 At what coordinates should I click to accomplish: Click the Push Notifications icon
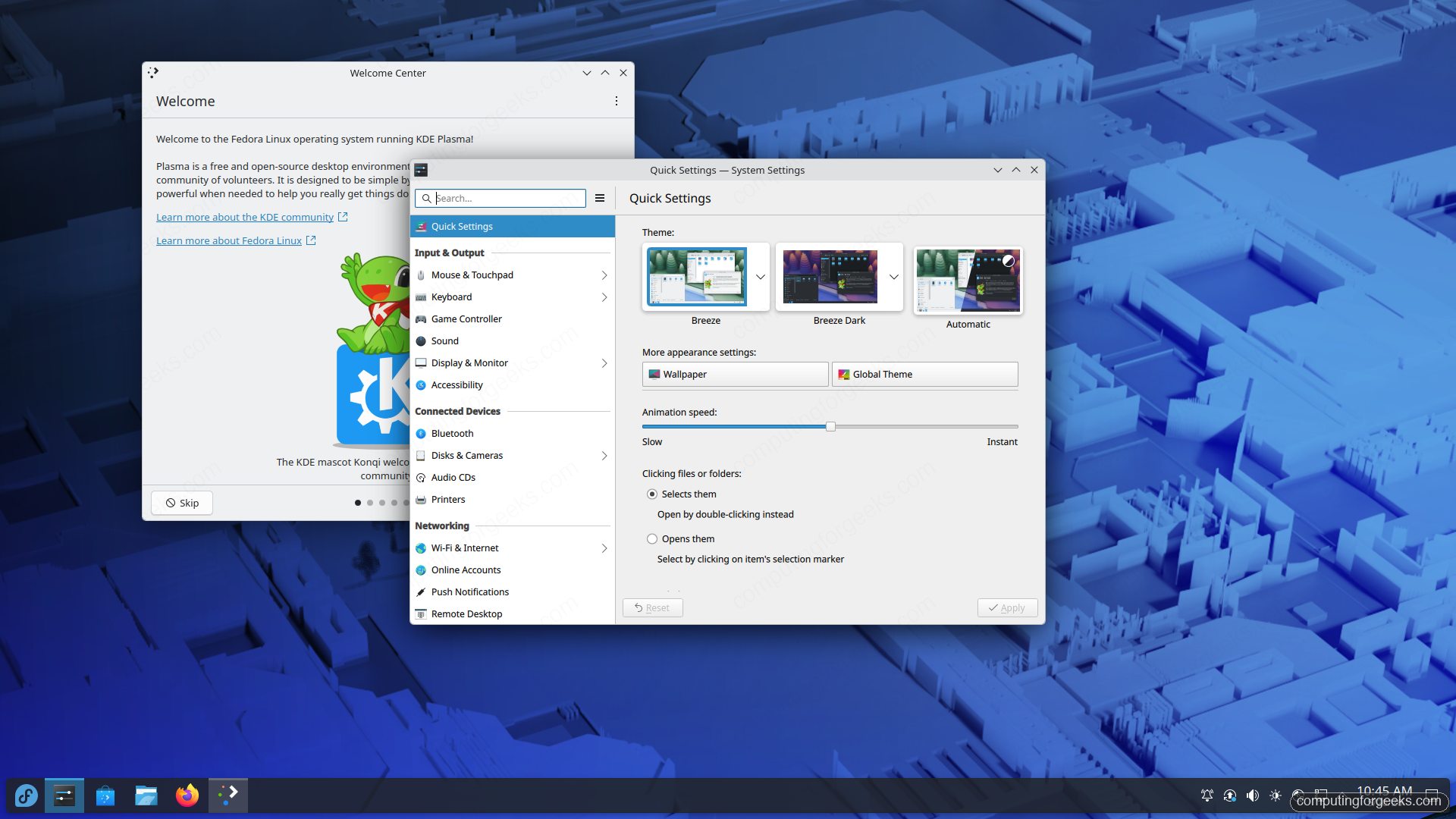[421, 592]
